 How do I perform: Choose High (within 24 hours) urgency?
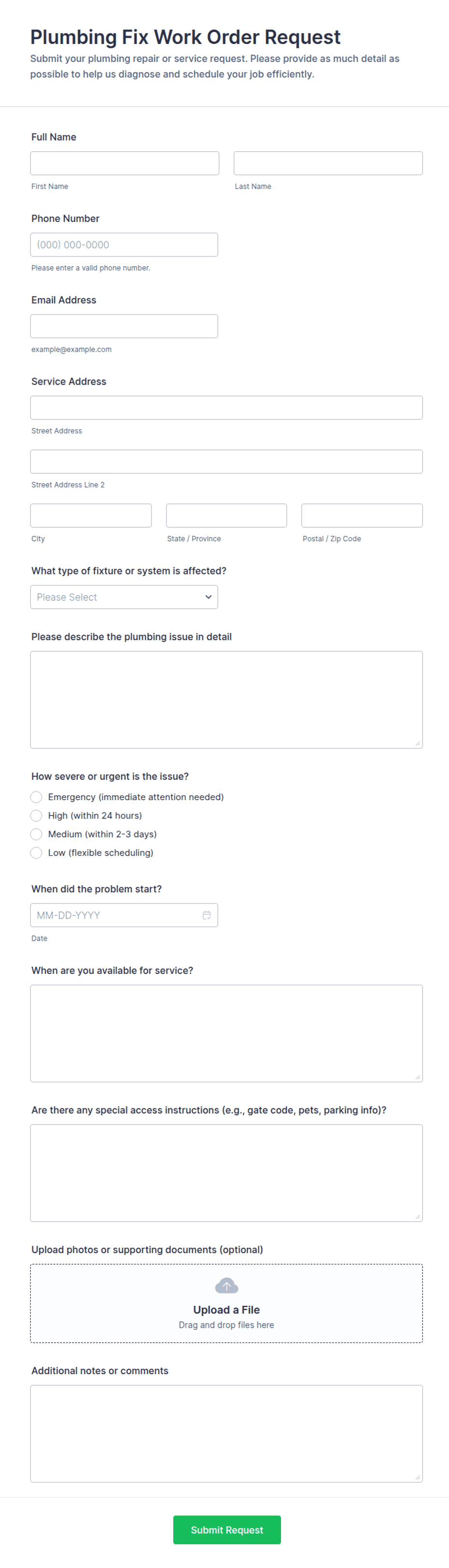pyautogui.click(x=37, y=816)
